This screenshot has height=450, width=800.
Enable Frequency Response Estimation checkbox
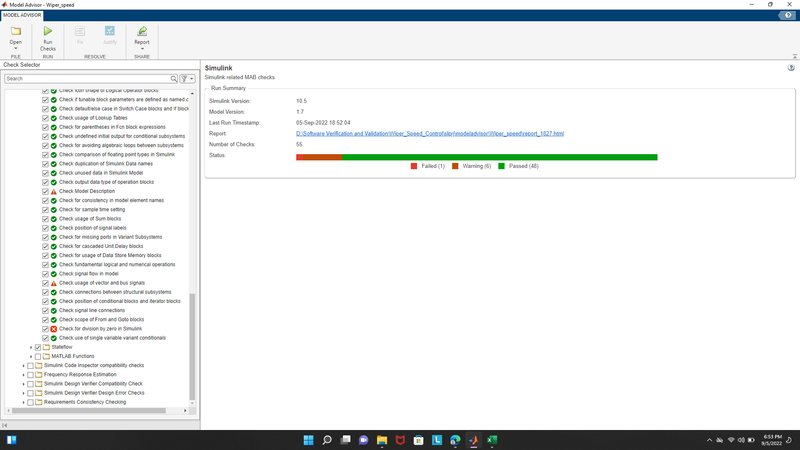30,375
